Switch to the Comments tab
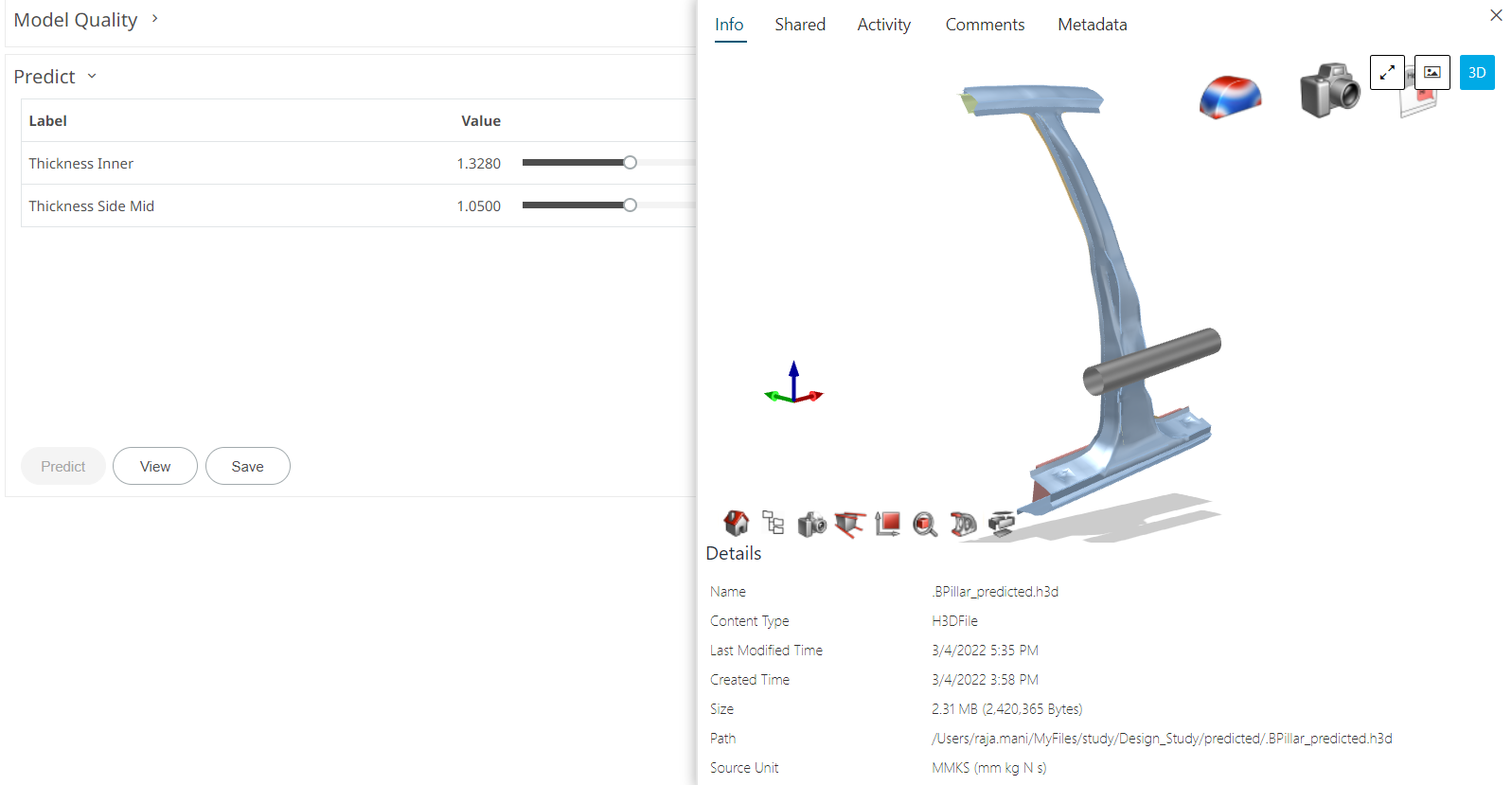1512x785 pixels. [985, 25]
